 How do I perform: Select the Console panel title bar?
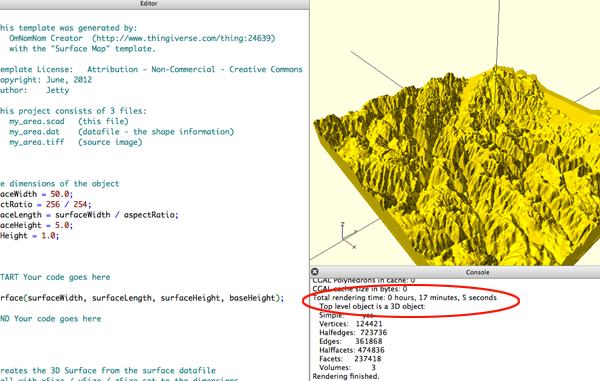(x=455, y=272)
